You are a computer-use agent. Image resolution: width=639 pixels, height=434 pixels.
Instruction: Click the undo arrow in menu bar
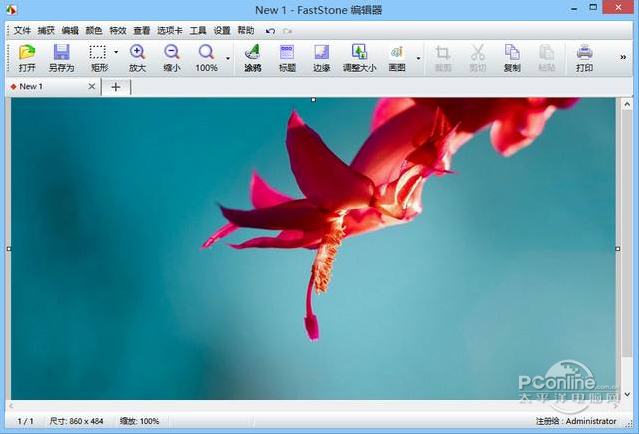[x=270, y=31]
